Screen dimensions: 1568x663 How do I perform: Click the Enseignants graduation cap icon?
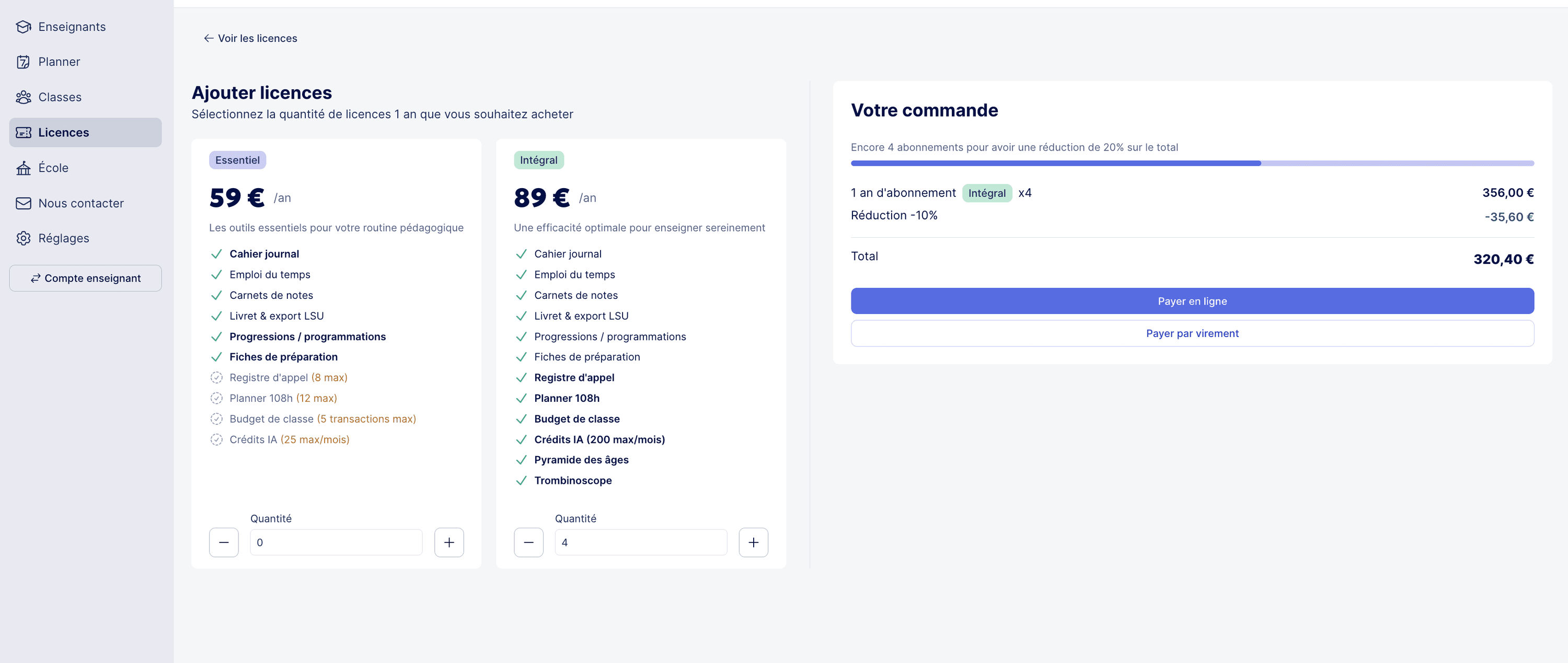coord(23,27)
